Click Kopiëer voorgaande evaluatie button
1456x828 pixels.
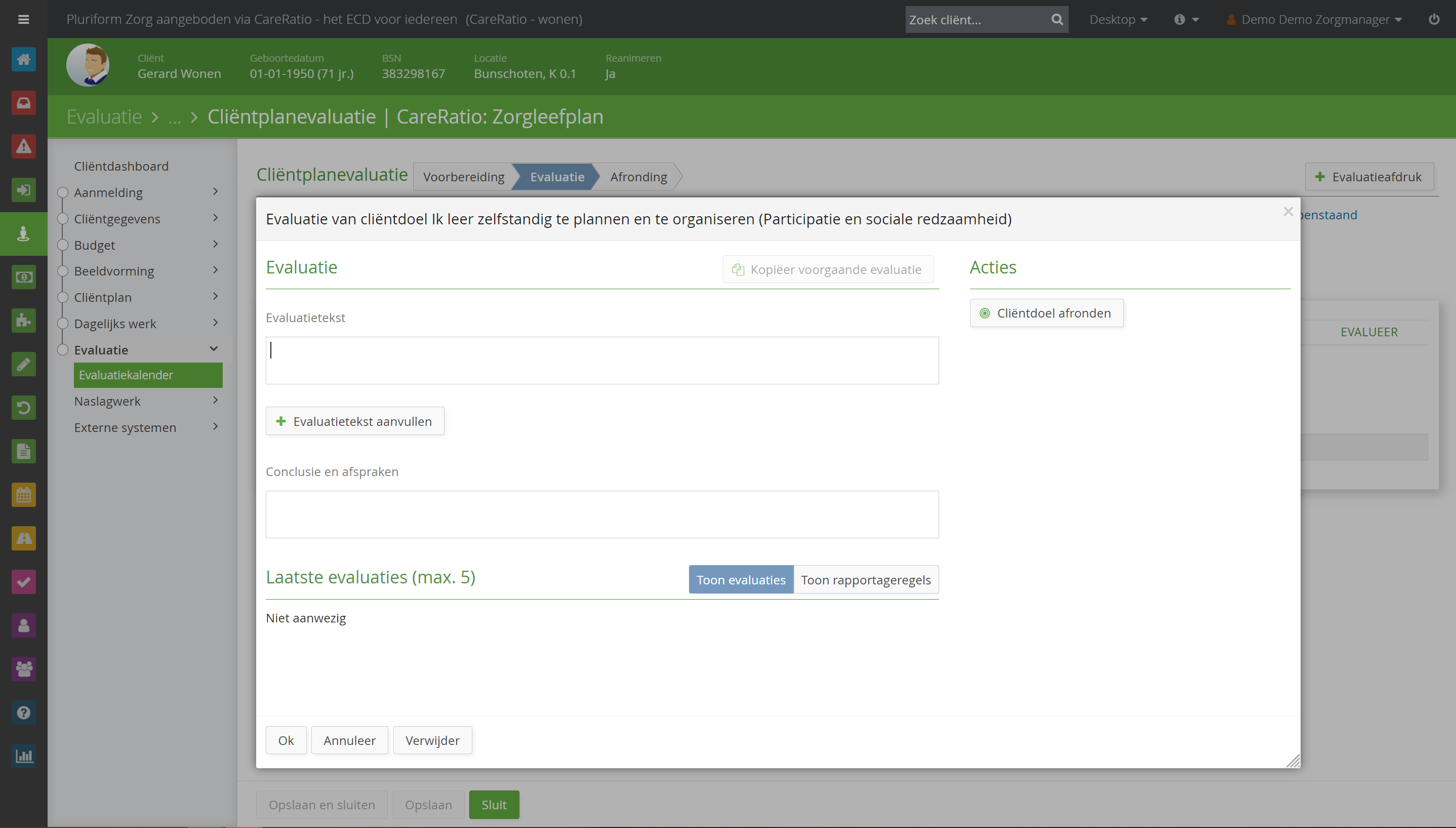(827, 269)
